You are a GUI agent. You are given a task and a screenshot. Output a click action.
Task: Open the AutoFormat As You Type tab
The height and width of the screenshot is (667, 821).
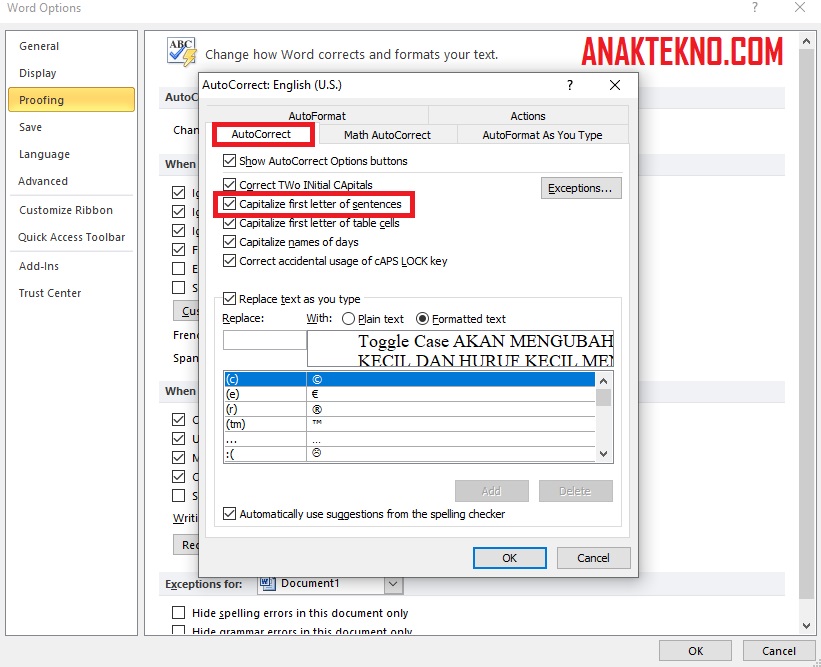pos(542,135)
